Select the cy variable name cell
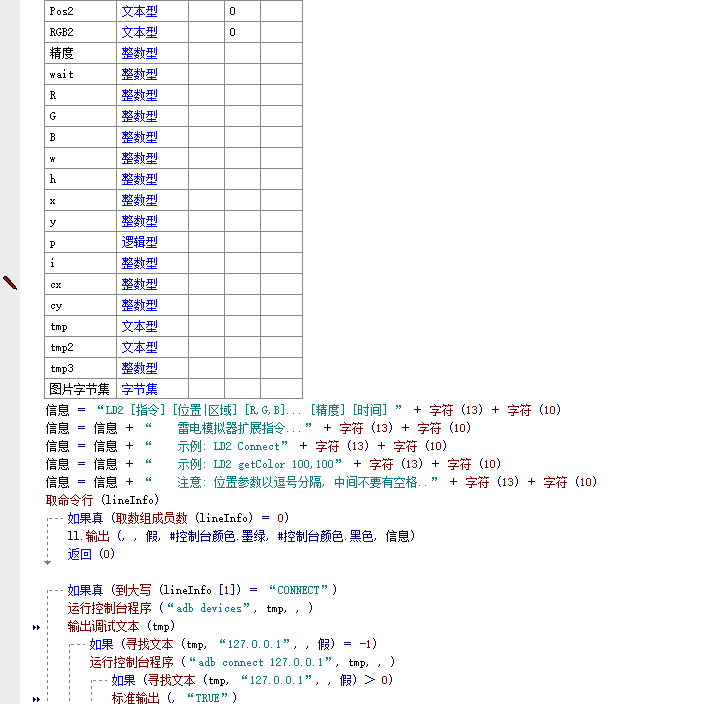 (x=80, y=305)
